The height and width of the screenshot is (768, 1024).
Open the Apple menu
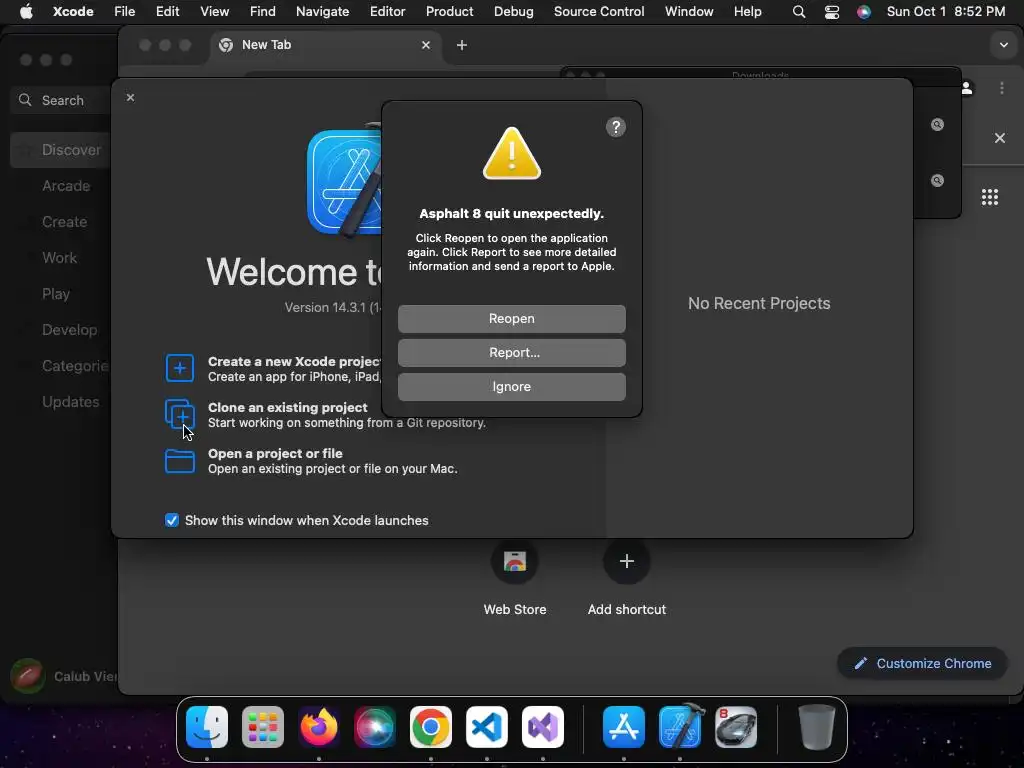(x=26, y=11)
